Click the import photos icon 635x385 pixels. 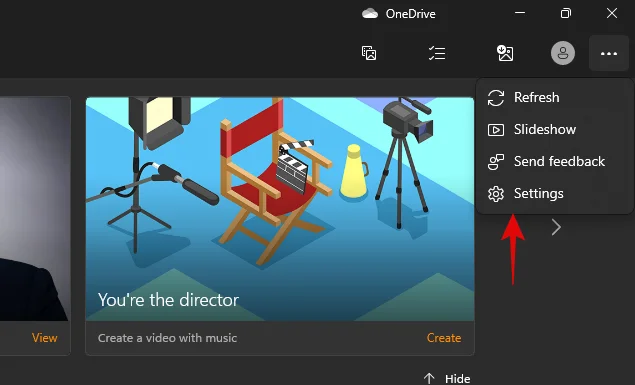click(505, 53)
